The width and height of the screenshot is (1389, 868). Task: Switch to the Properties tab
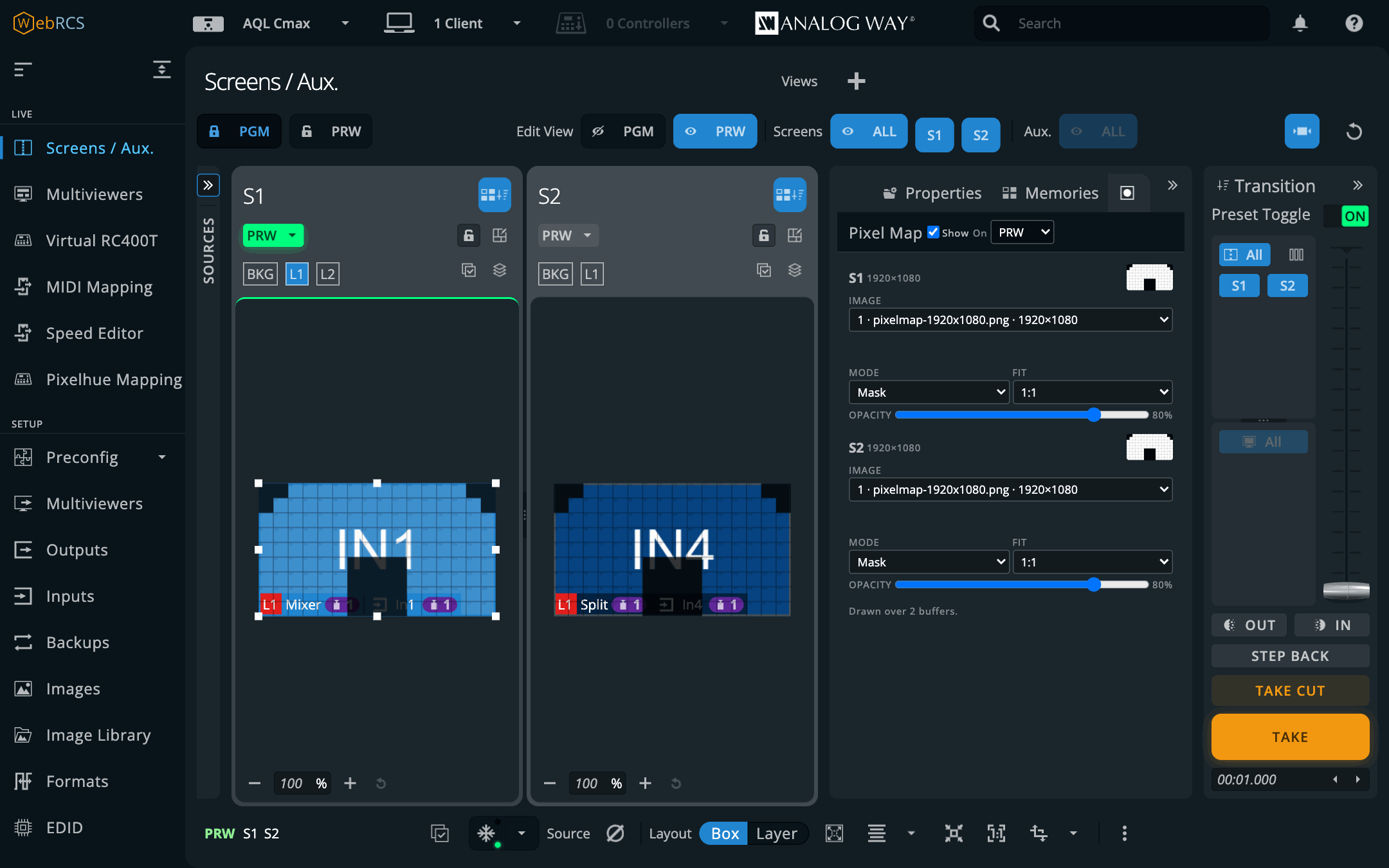pyautogui.click(x=932, y=193)
